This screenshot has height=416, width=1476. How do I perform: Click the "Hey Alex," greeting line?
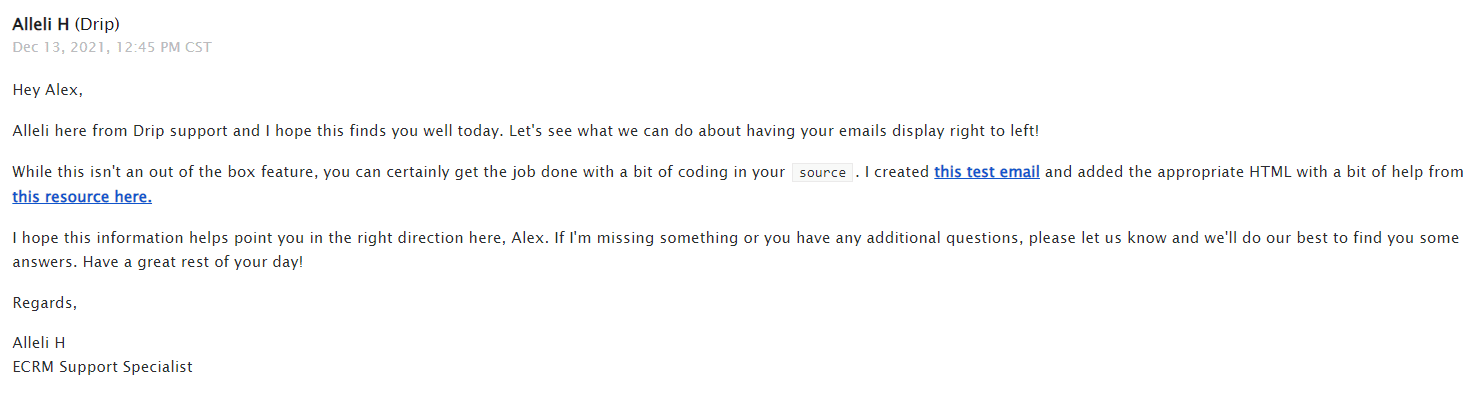[47, 90]
